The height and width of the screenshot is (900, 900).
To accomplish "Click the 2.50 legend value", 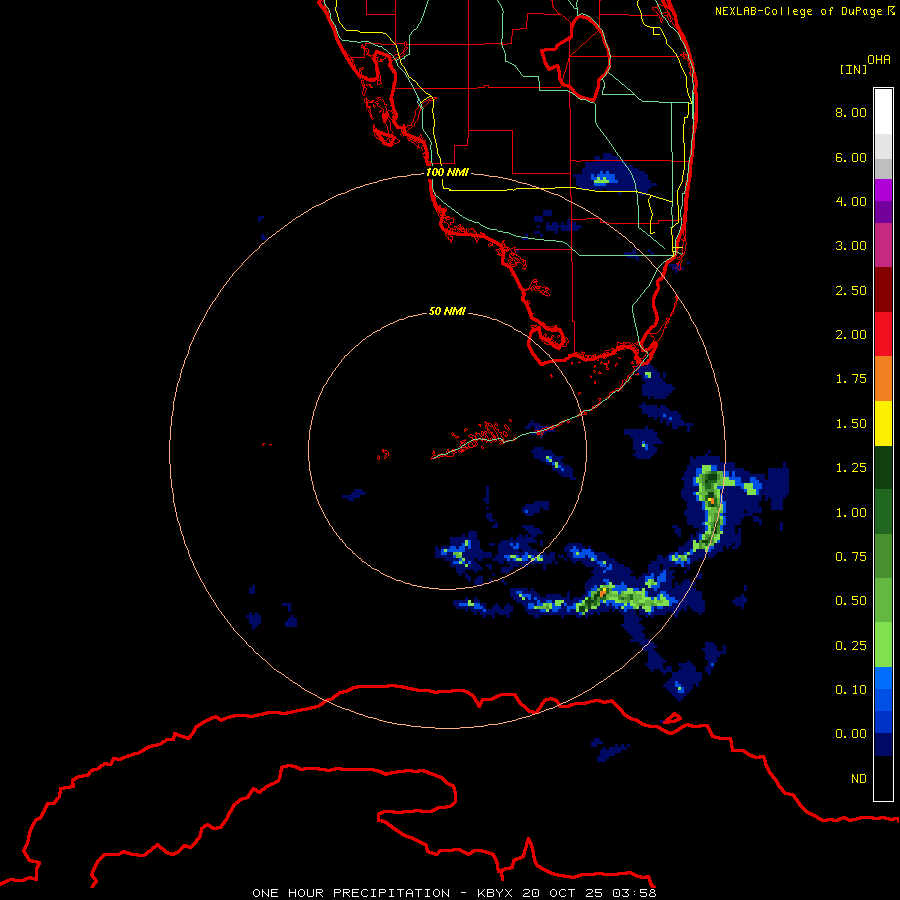I will click(x=851, y=290).
